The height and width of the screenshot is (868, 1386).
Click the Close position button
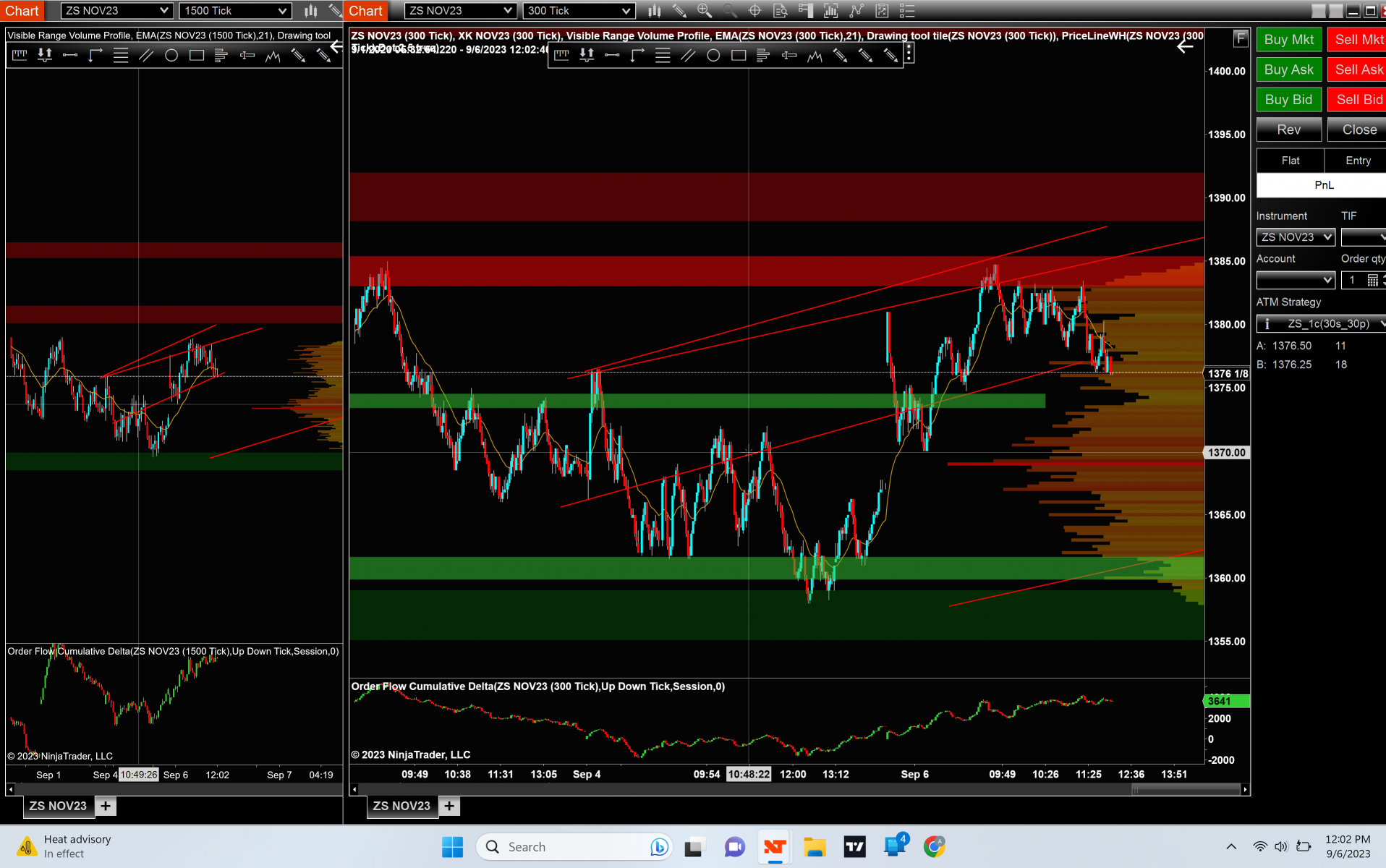pyautogui.click(x=1357, y=129)
